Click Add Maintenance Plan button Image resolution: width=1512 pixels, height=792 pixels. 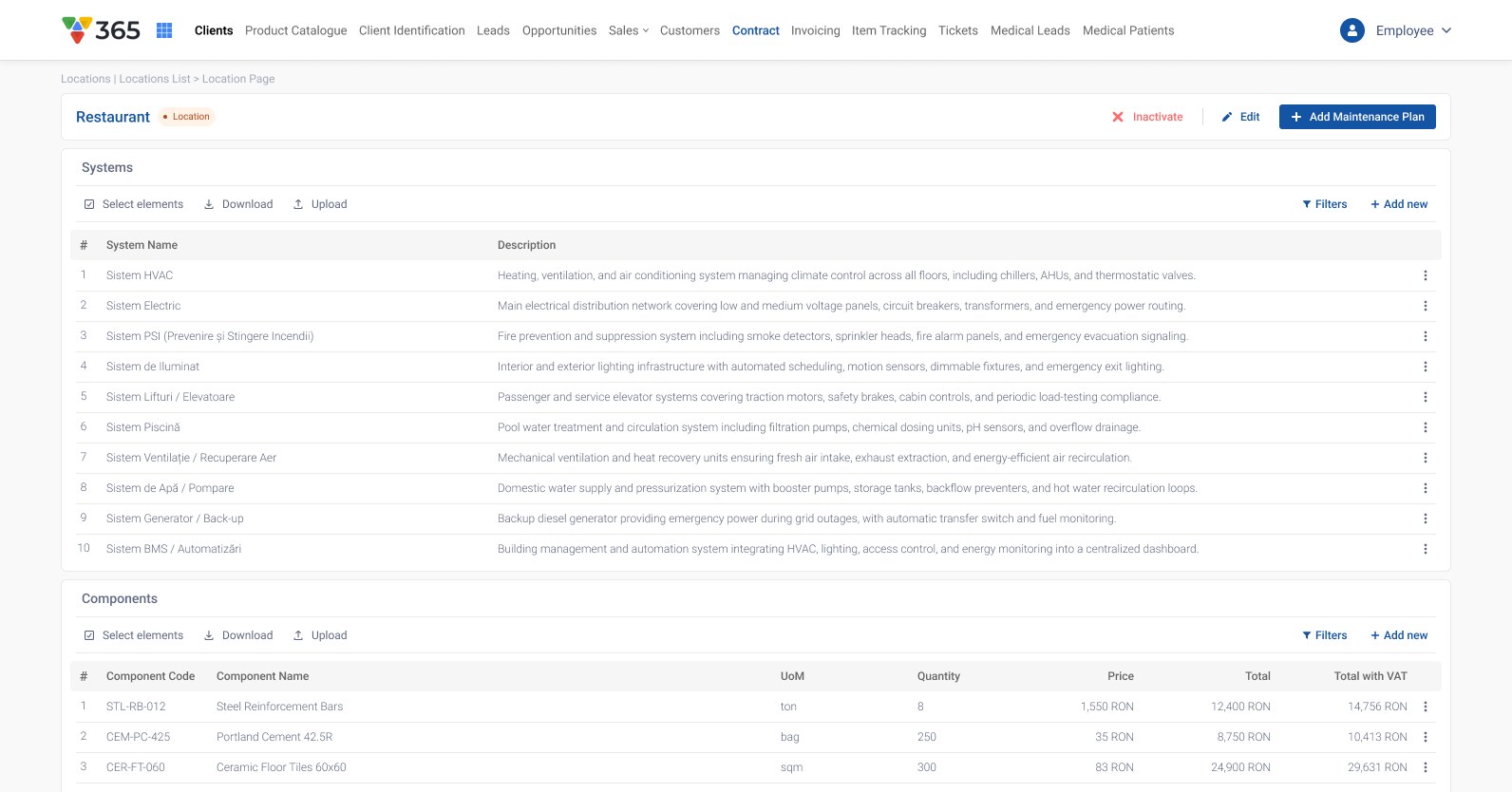[1357, 117]
